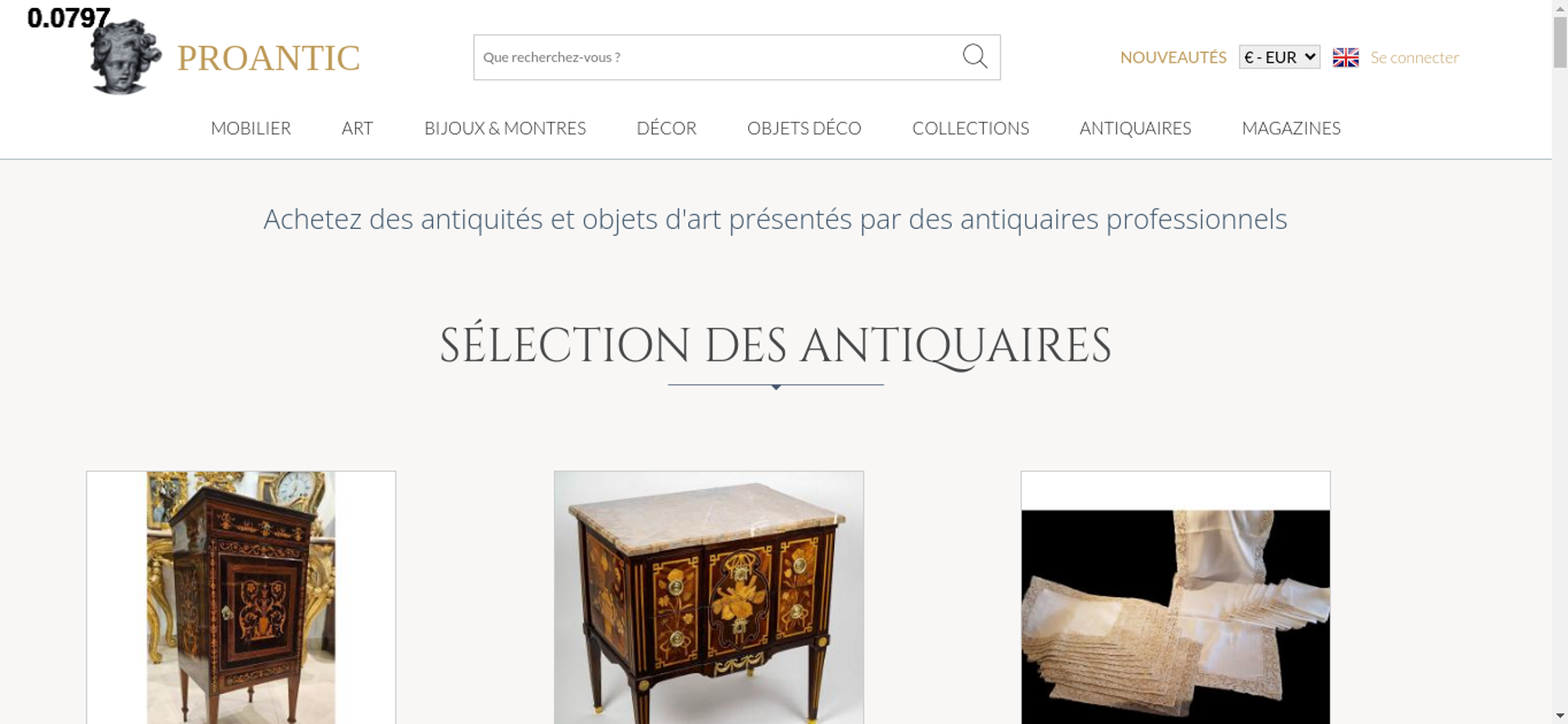This screenshot has height=724, width=1568.
Task: Click the British flag language icon
Action: 1345,57
